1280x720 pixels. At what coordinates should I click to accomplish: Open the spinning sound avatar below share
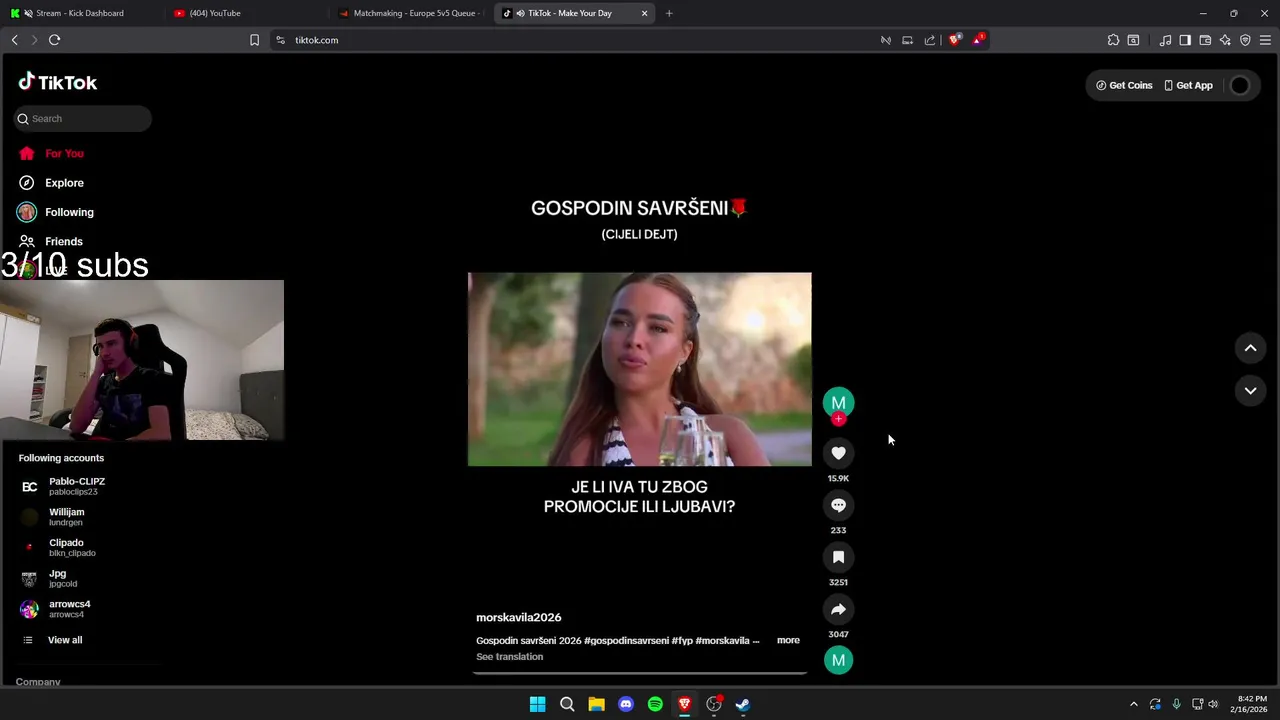[838, 660]
